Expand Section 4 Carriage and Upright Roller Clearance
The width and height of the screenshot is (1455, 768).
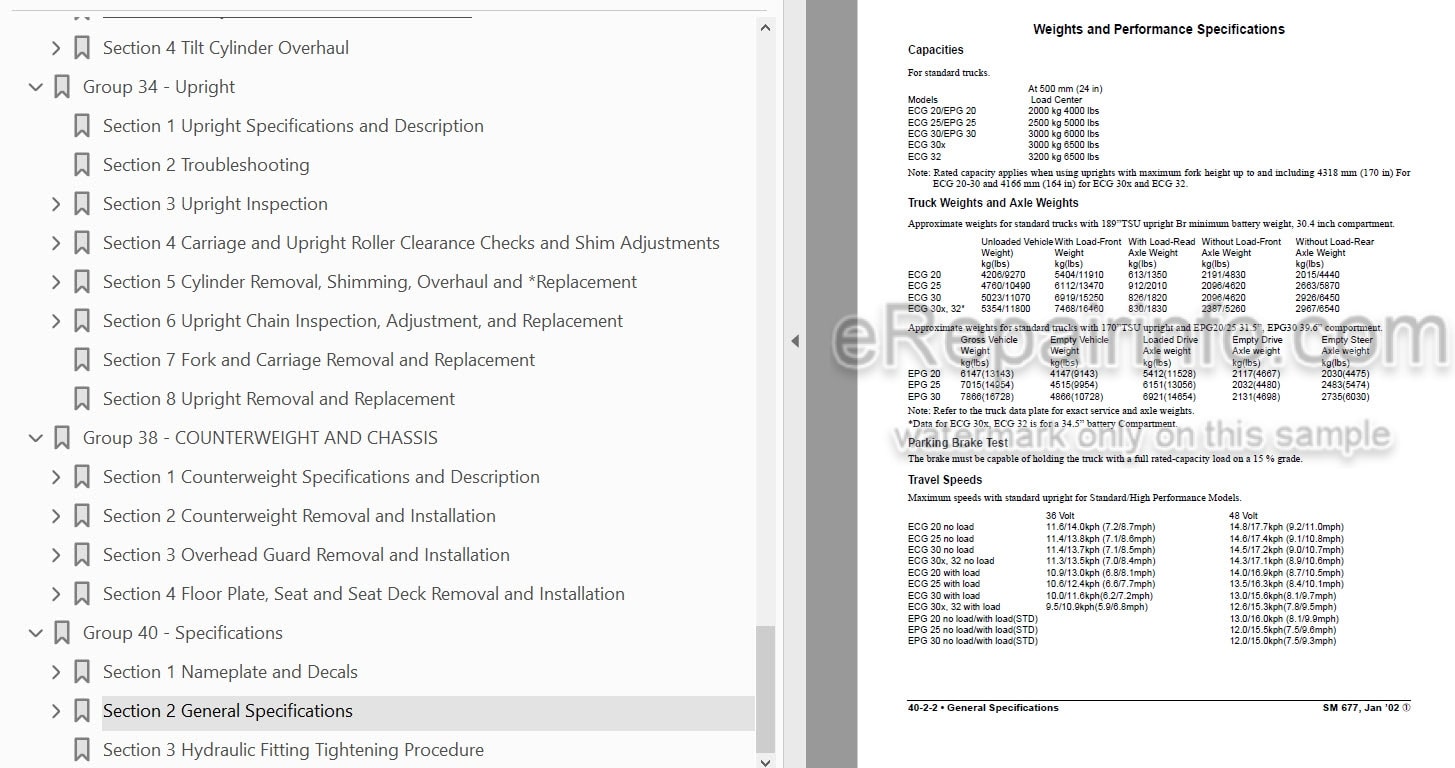tap(56, 243)
